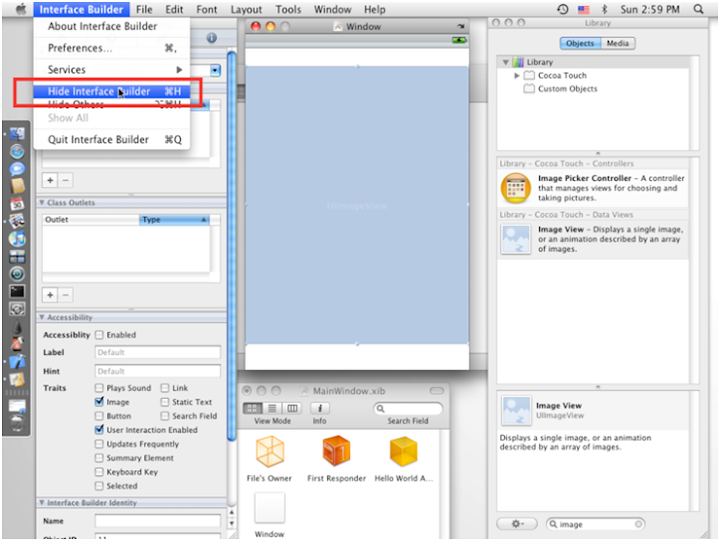
Task: Click the Info button in MainWindow.xib
Action: point(320,408)
